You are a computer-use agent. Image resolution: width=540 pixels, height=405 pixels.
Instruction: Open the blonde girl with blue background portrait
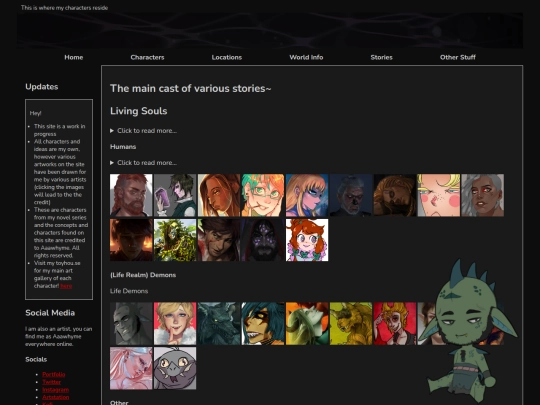[307, 195]
